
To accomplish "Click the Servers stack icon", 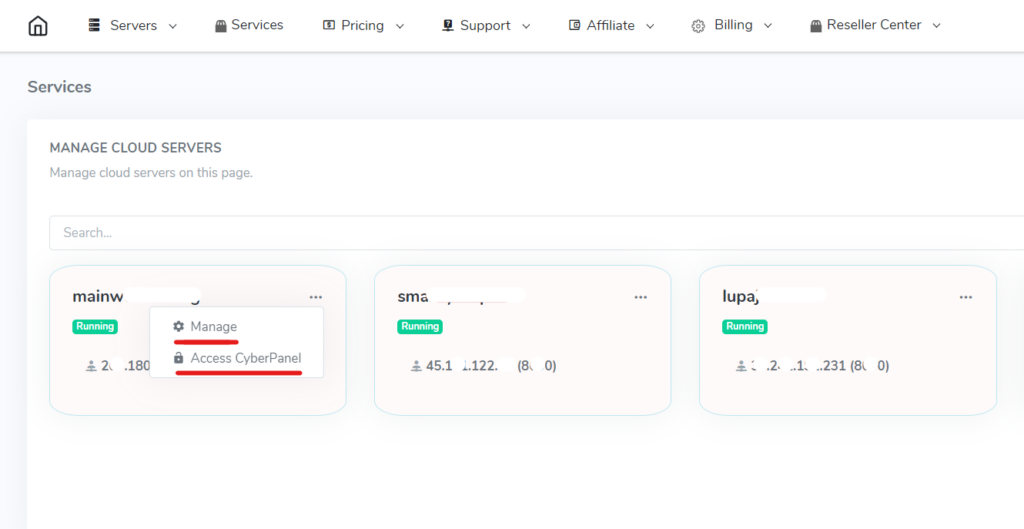I will [95, 25].
